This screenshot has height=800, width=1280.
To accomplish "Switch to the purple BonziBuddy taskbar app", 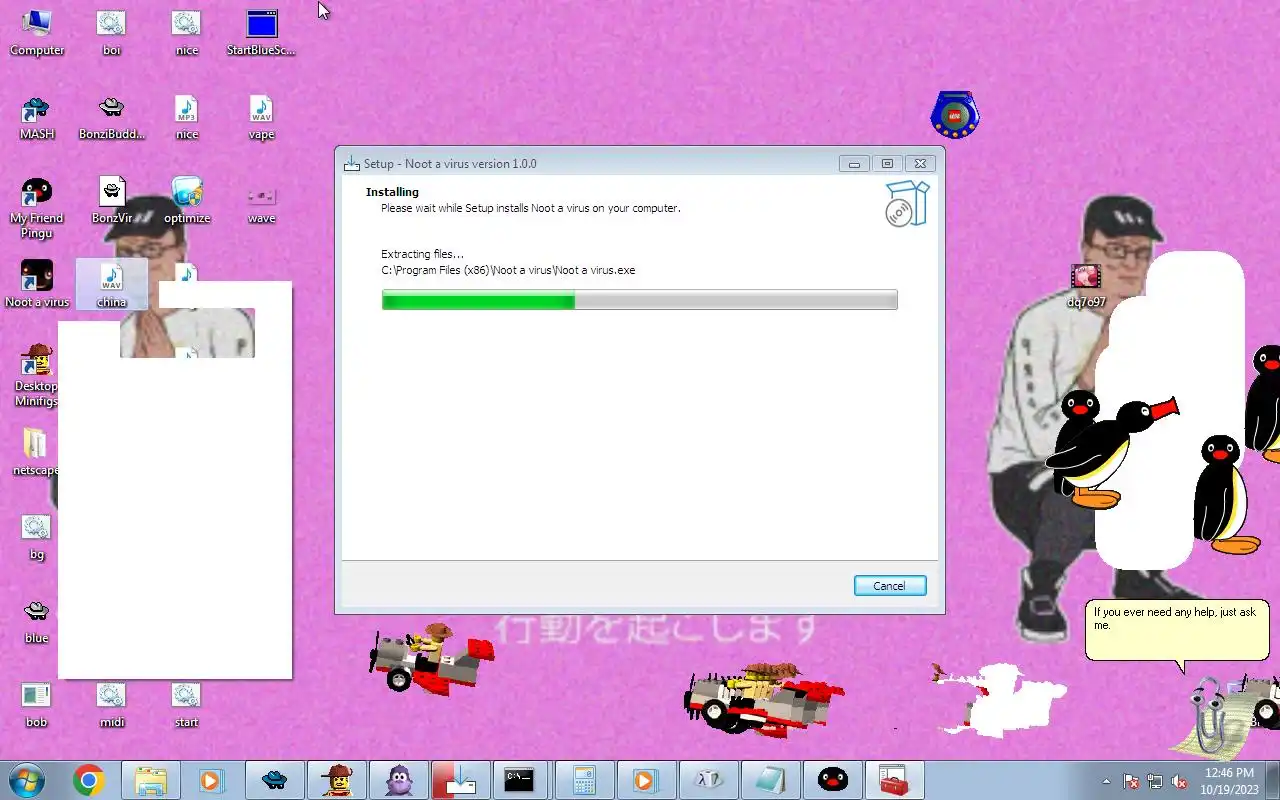I will [x=399, y=780].
